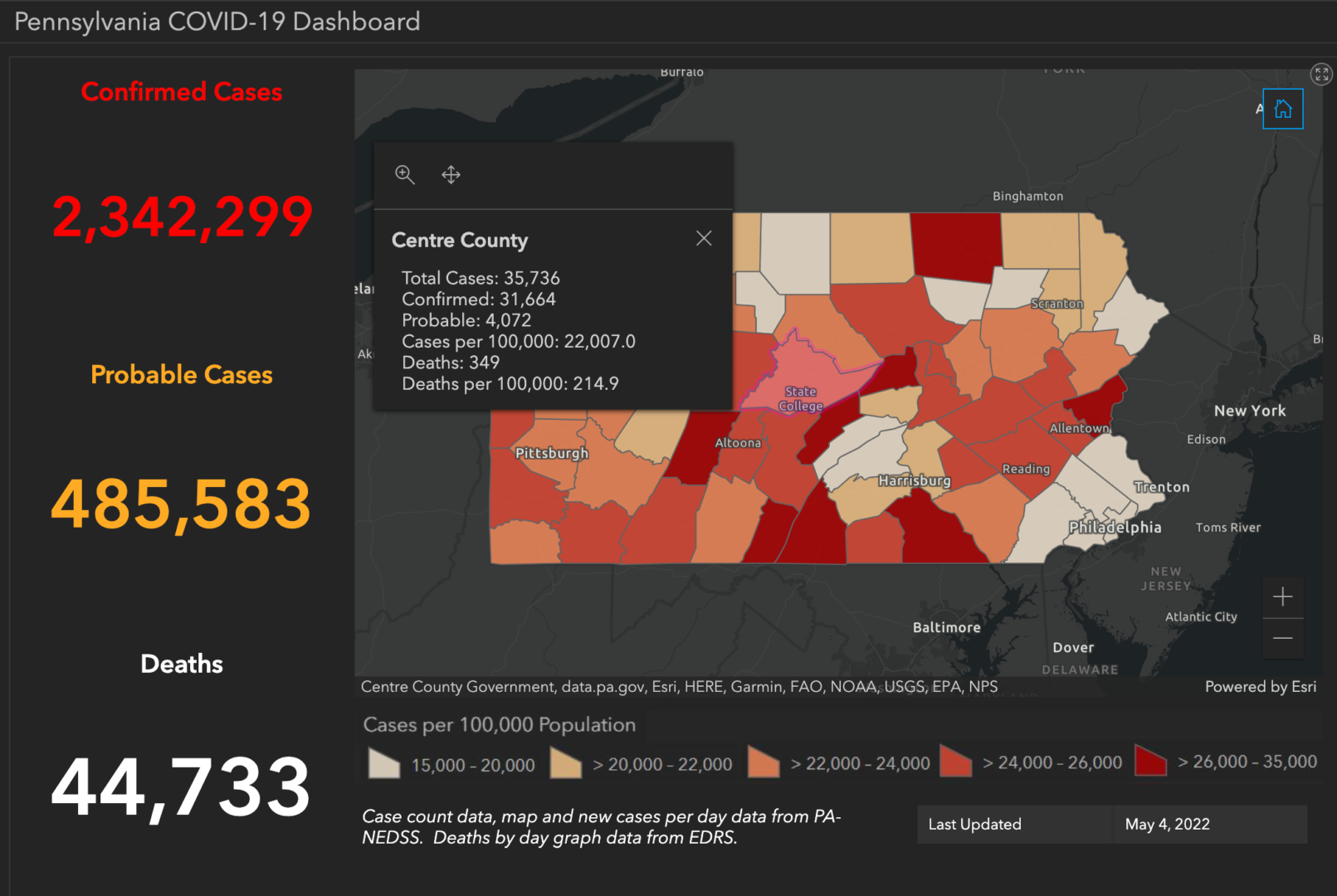This screenshot has width=1337, height=896.
Task: Click the > 20,000 - 22,000 legend swatch
Action: tap(566, 763)
